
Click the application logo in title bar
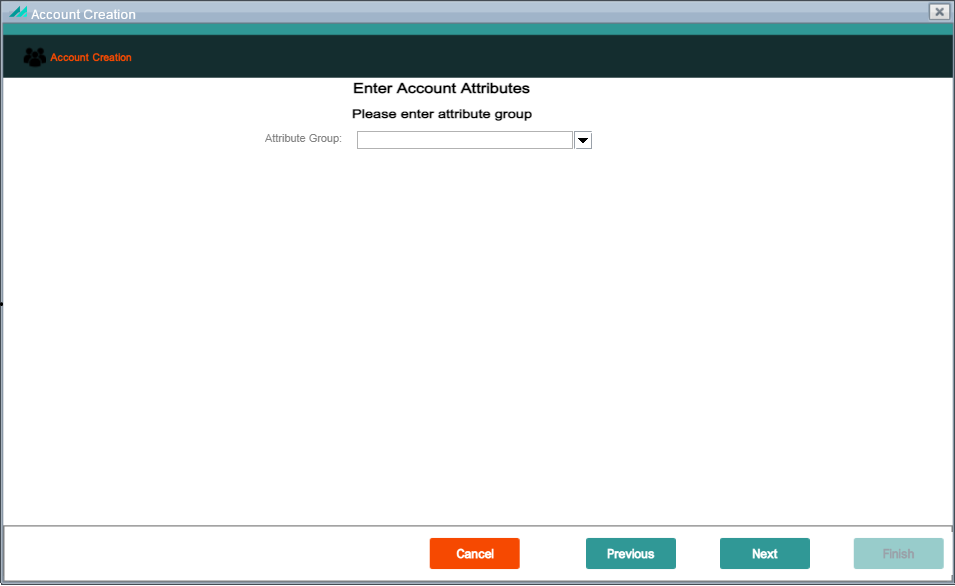tap(18, 12)
